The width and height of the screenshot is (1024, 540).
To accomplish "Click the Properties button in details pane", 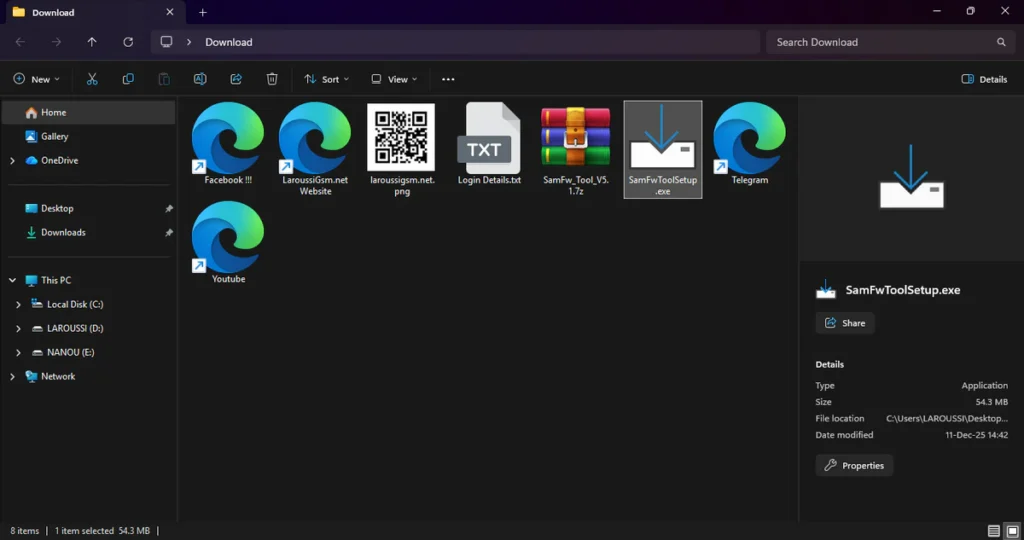I will point(854,465).
